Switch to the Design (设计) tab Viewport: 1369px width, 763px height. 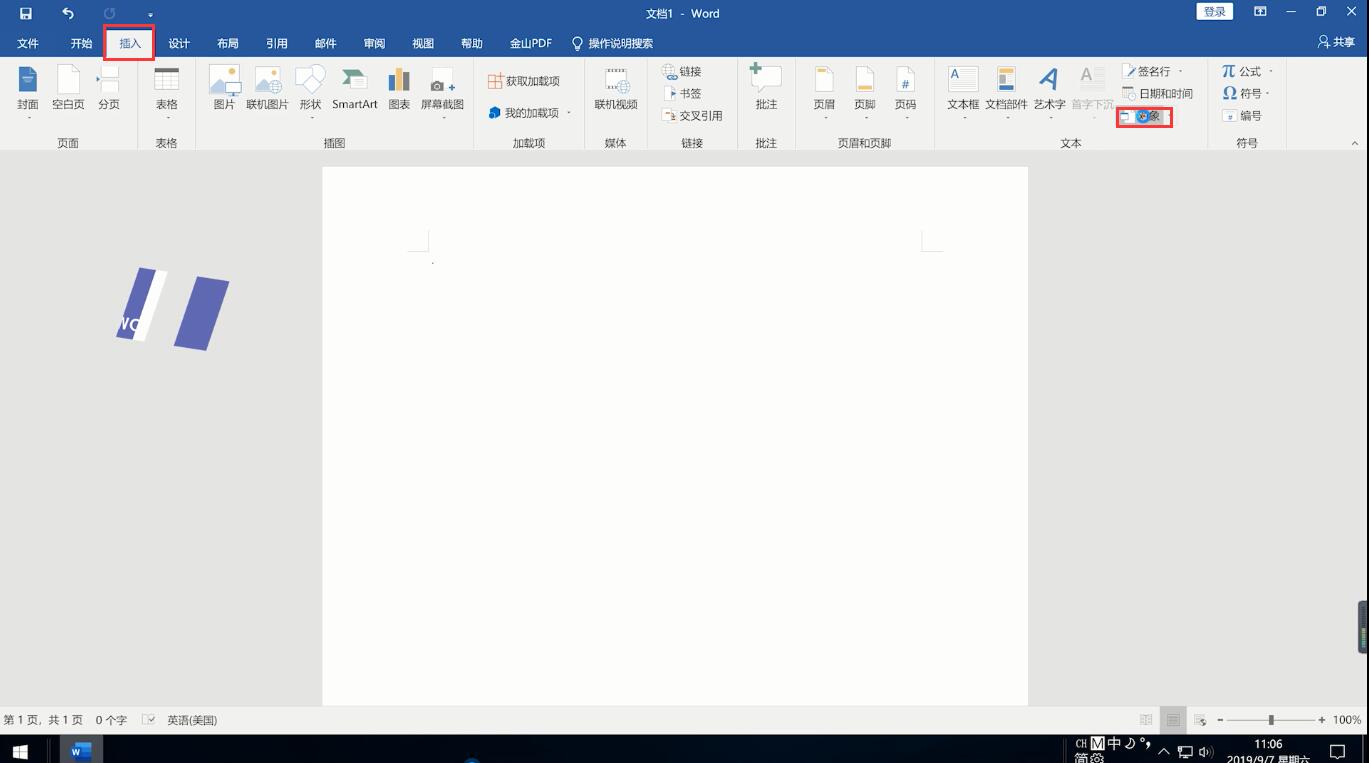coord(179,43)
